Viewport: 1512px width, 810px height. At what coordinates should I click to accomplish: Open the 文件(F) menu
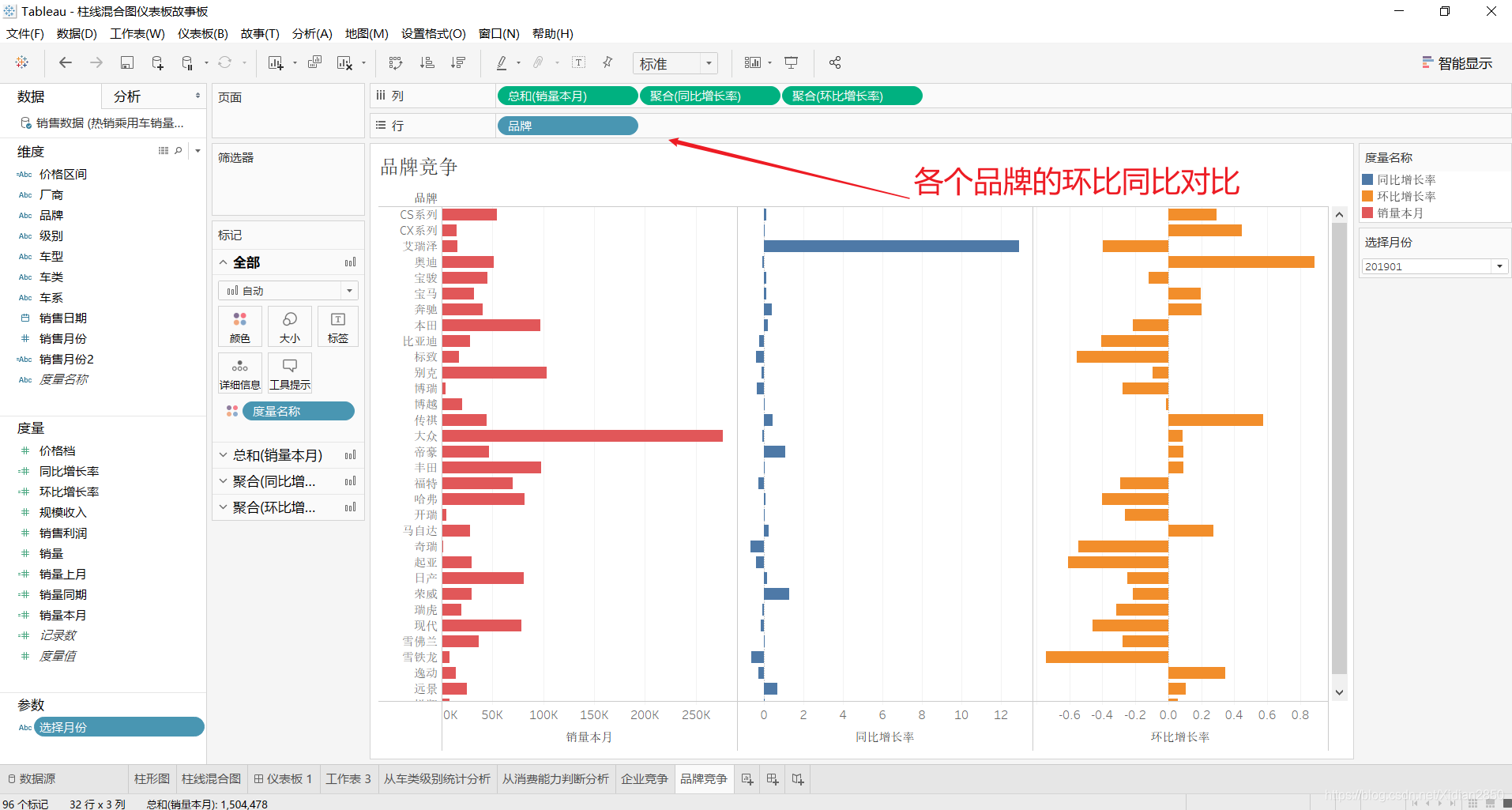(25, 33)
